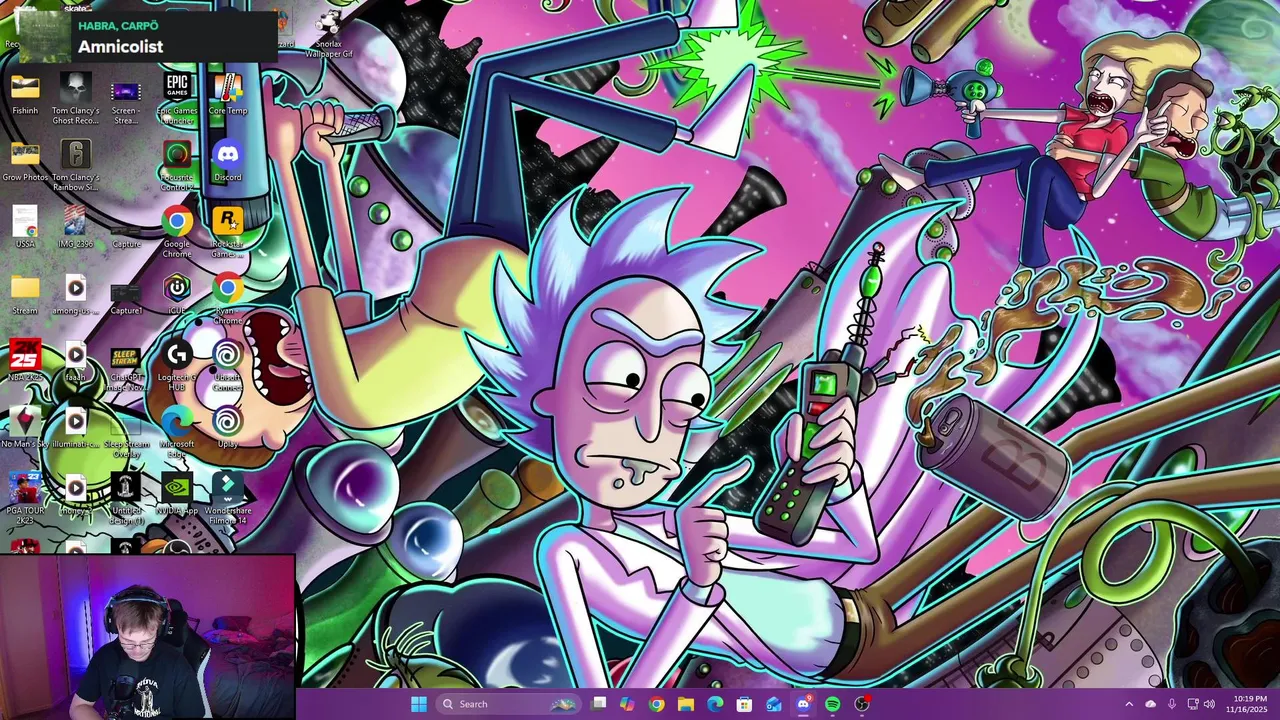1280x720 pixels.
Task: Launch Ubisoft Connect desktop shortcut
Action: [x=228, y=366]
